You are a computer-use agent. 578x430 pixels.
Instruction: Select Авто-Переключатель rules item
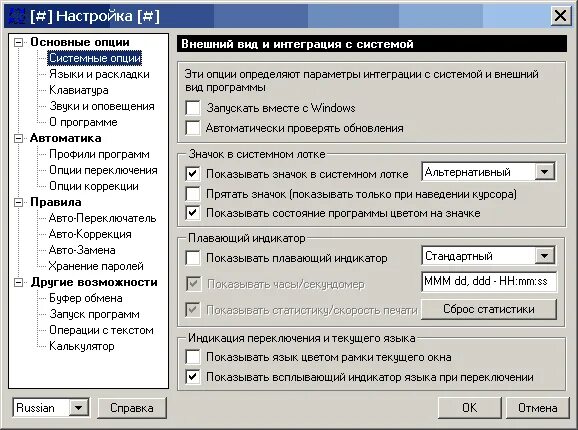pos(102,218)
